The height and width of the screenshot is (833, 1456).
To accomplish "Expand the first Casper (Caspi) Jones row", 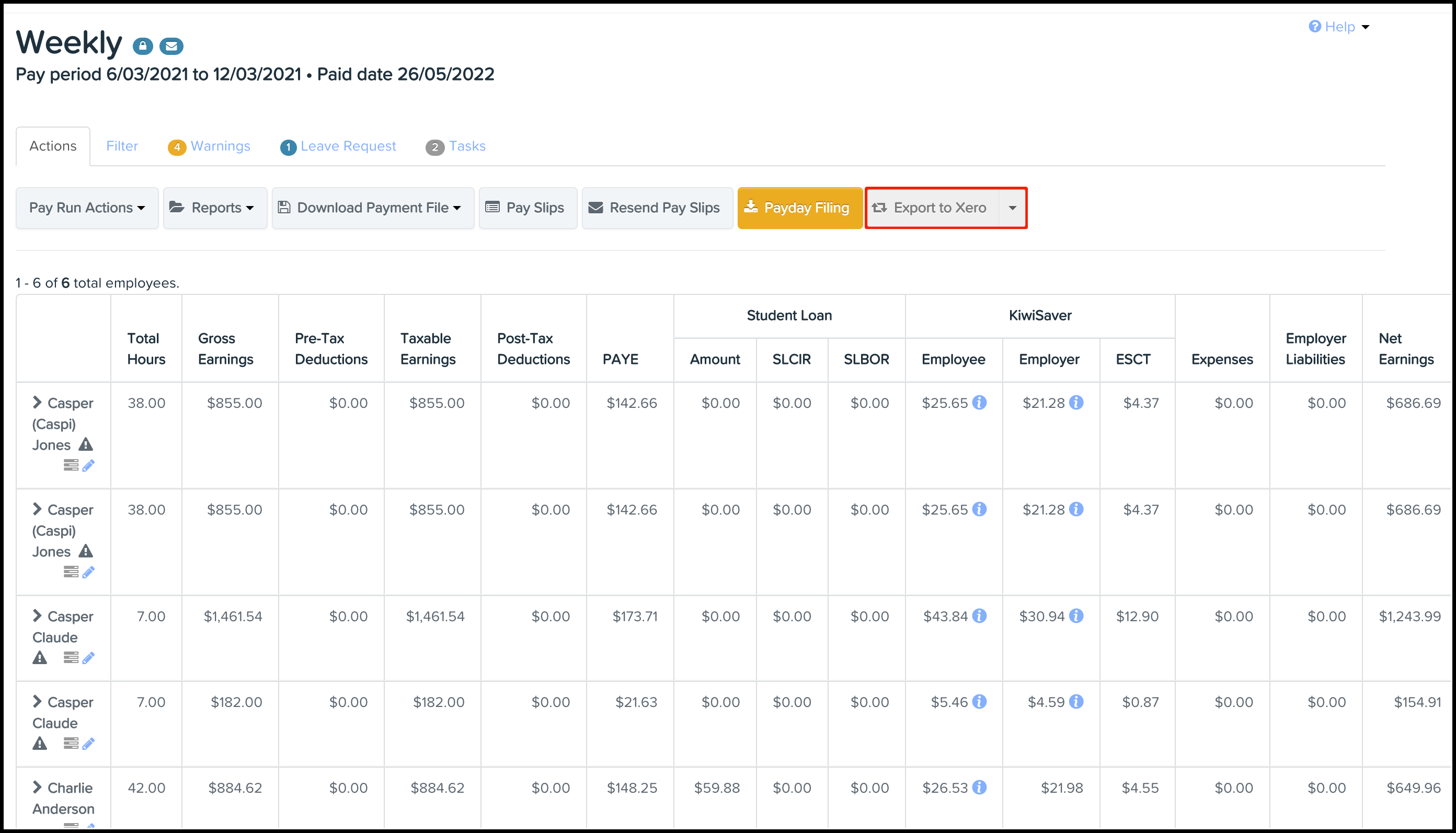I will point(37,402).
